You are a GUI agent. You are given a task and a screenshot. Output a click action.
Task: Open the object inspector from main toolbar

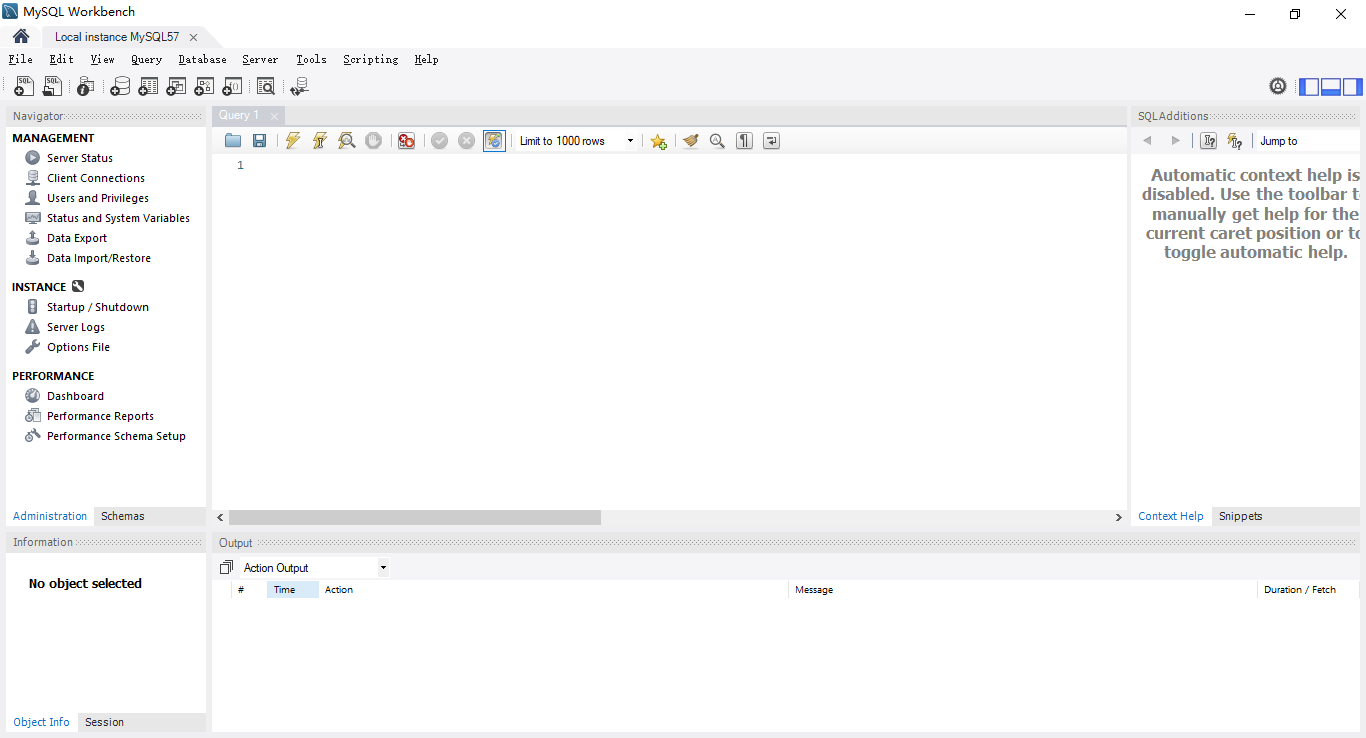86,87
